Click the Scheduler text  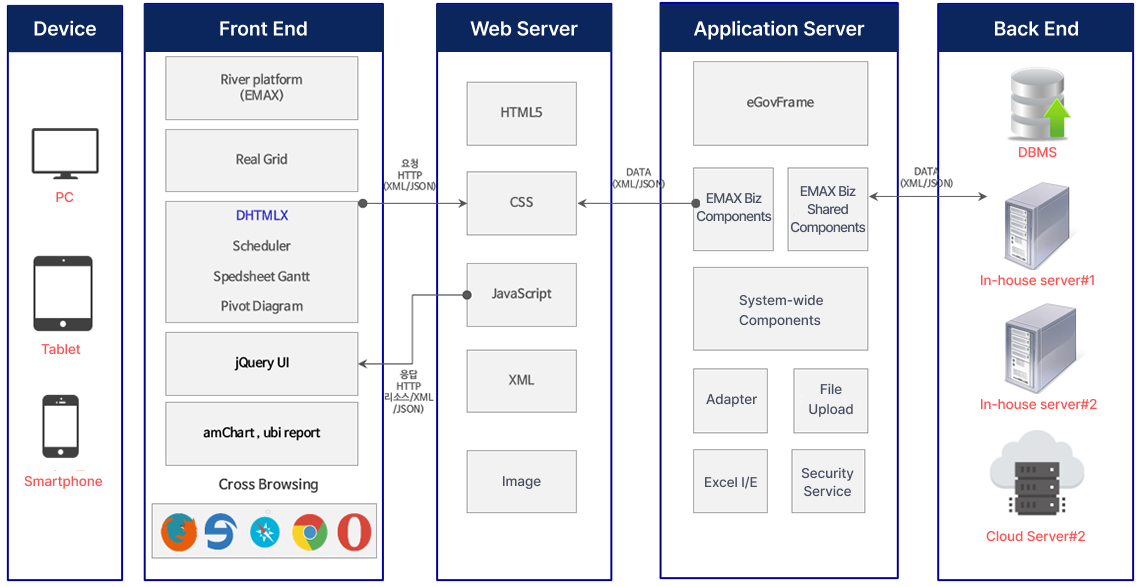tap(262, 246)
